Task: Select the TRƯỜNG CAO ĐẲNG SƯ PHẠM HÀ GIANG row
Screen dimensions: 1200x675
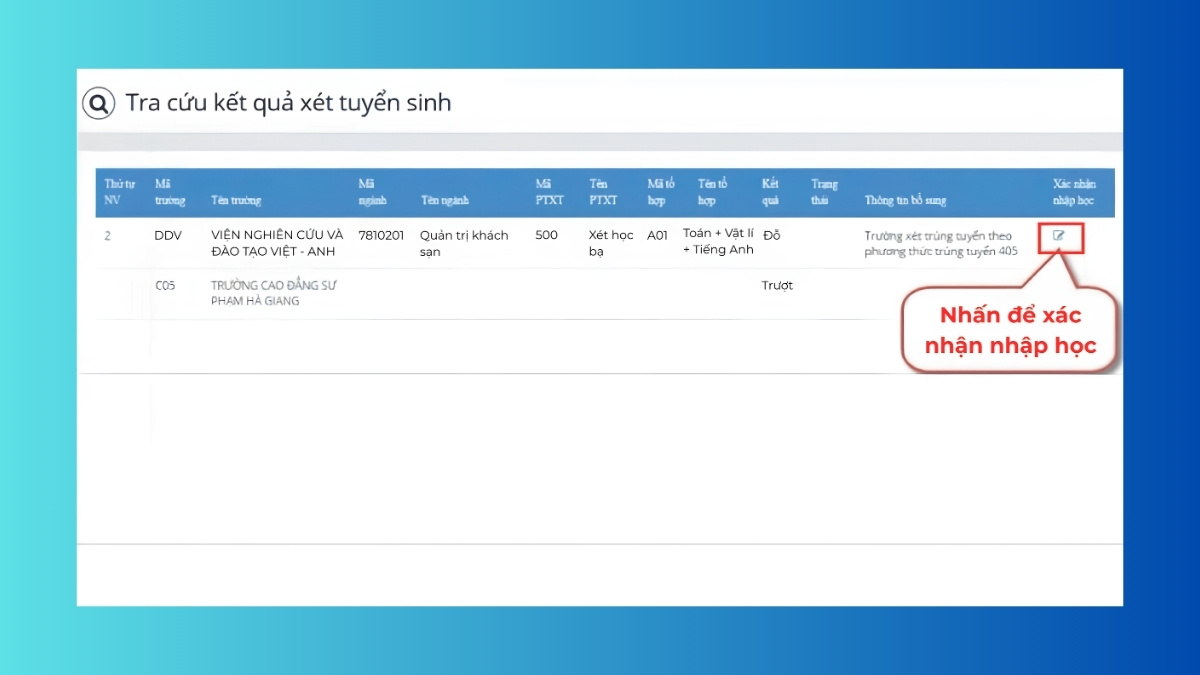Action: [607, 293]
